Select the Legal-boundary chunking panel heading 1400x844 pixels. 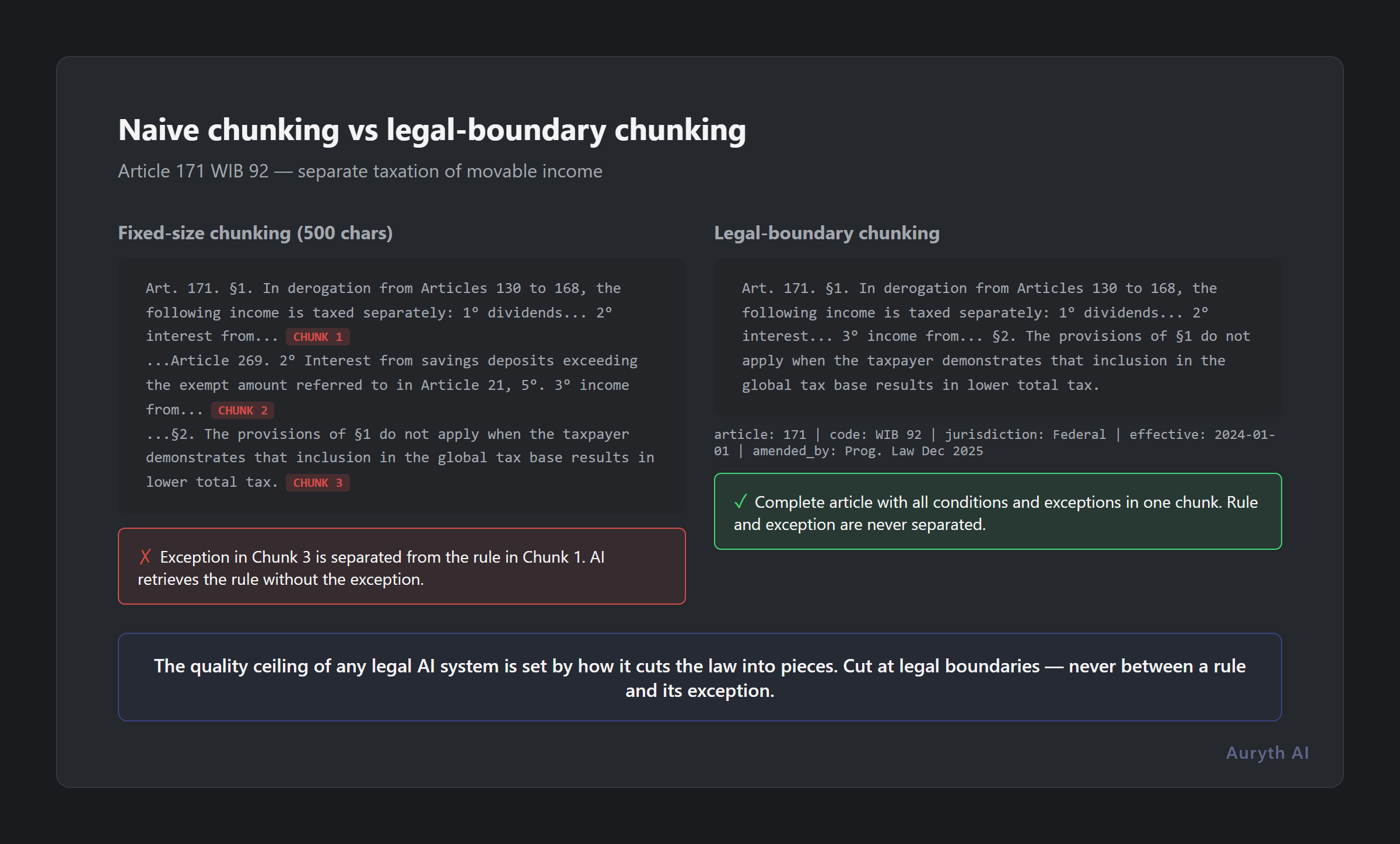tap(826, 232)
